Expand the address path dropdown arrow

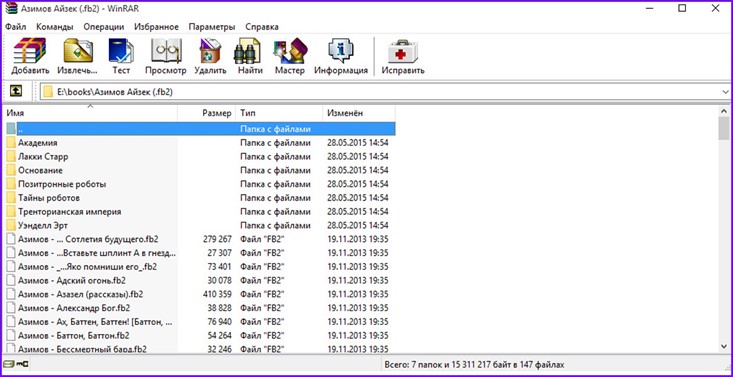point(726,92)
